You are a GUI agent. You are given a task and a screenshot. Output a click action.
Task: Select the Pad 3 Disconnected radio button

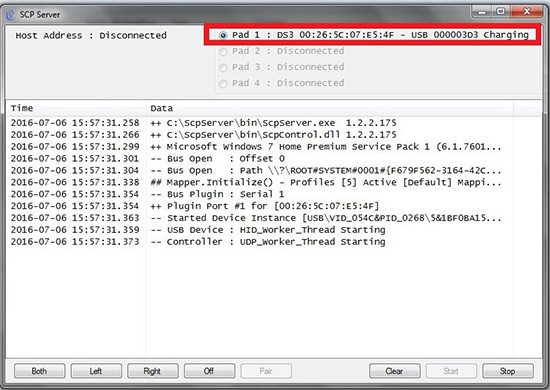[x=223, y=67]
